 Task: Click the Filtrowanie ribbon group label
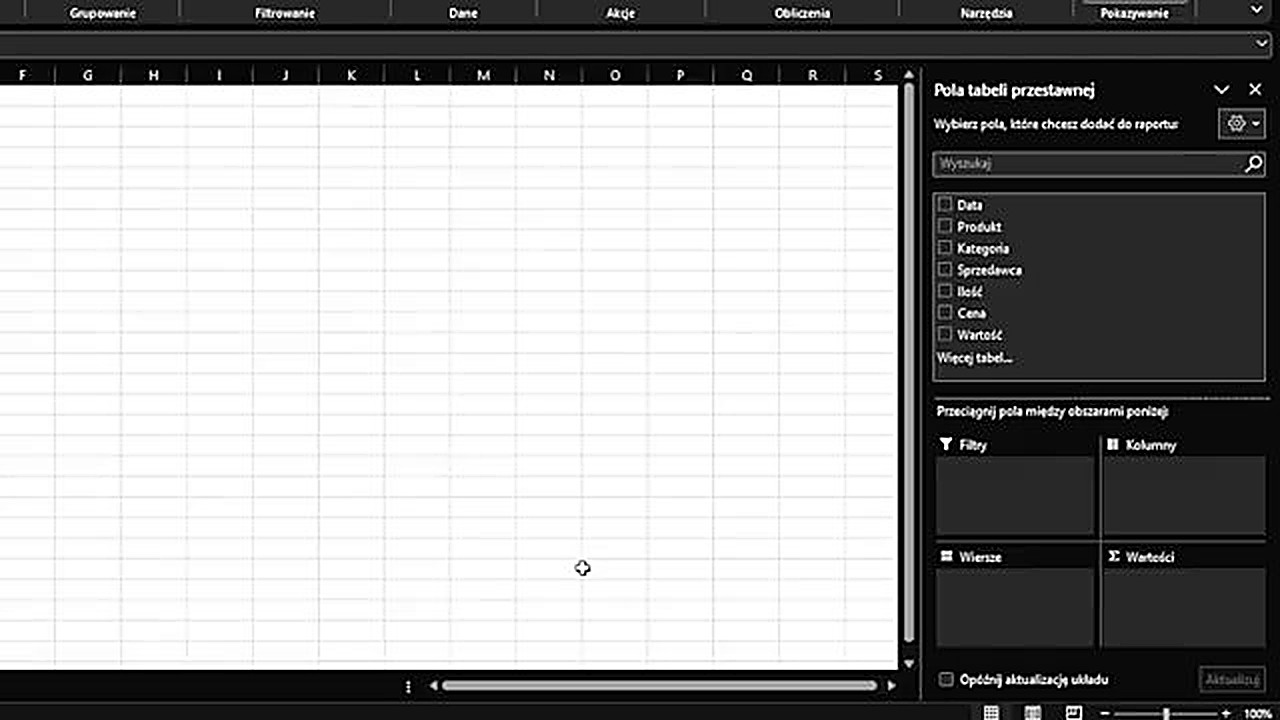click(x=285, y=14)
